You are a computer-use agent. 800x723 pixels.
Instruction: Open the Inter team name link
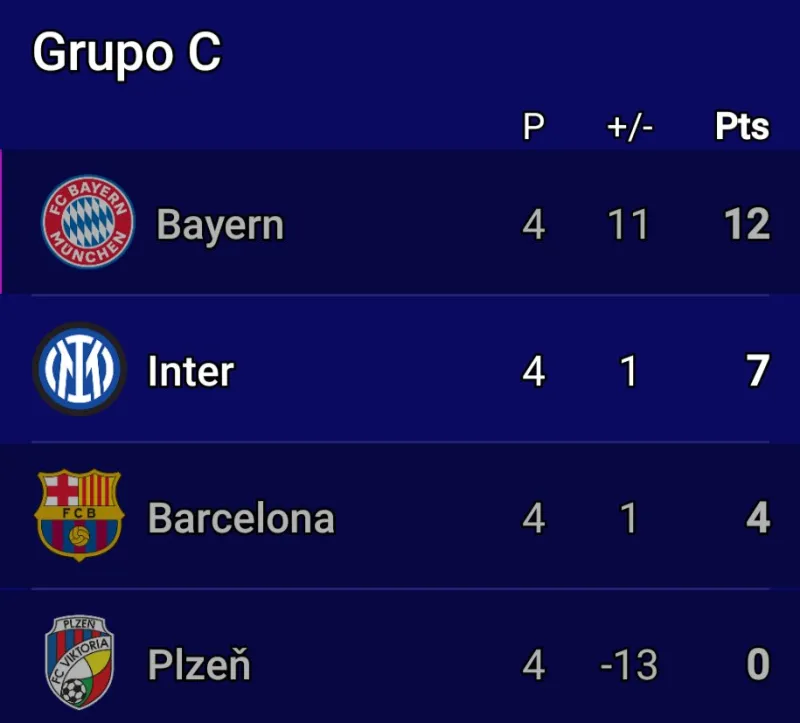coord(190,372)
